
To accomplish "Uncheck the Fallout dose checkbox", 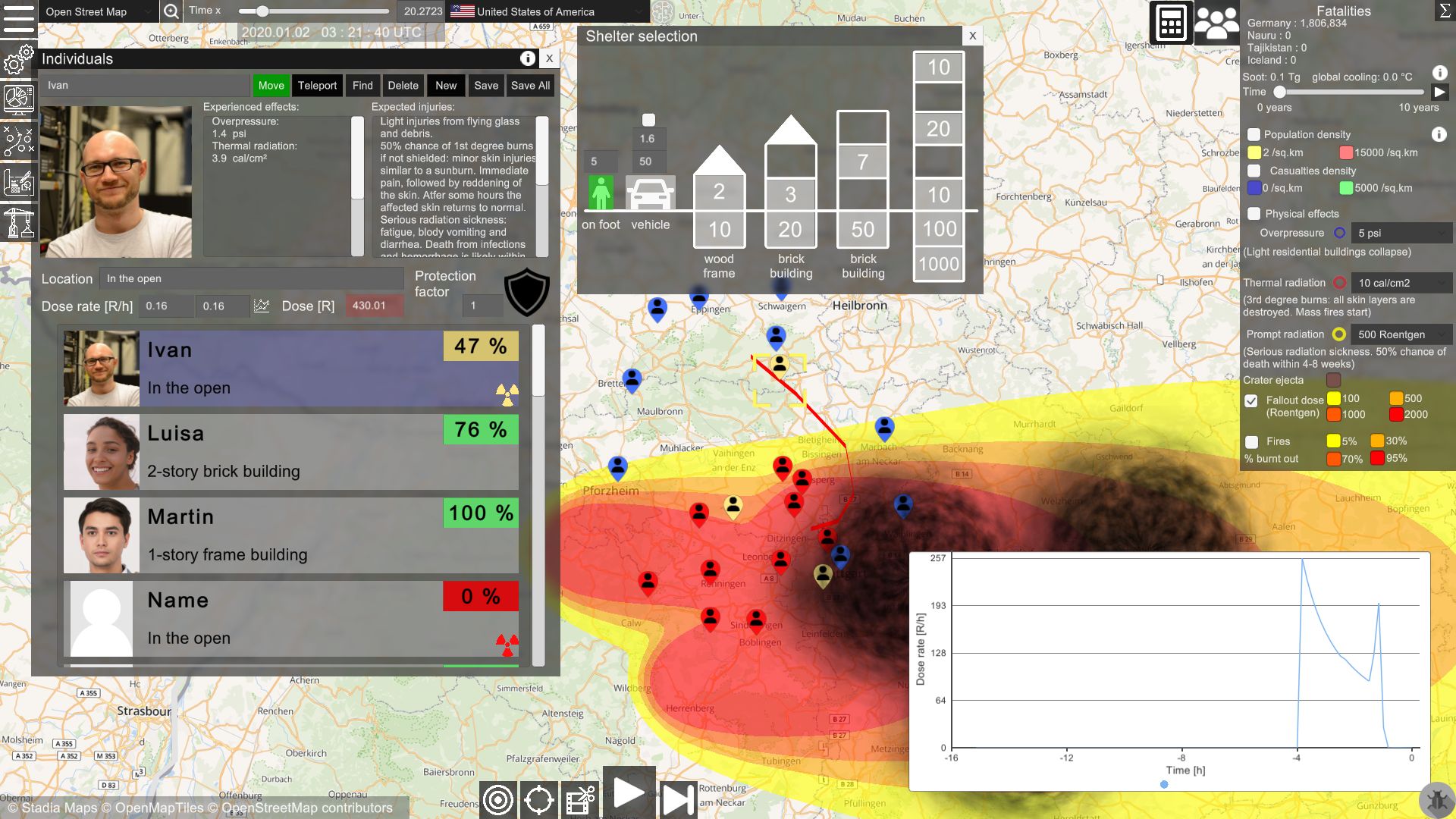I will point(1251,400).
